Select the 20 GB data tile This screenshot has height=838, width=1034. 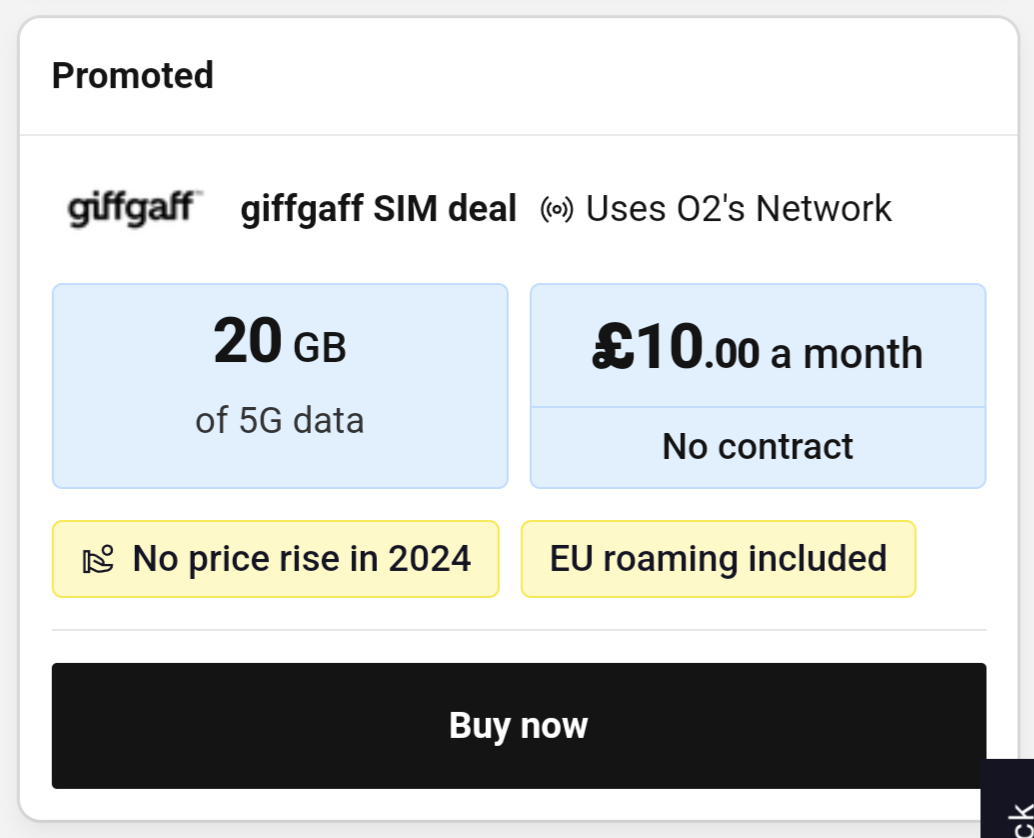point(280,386)
